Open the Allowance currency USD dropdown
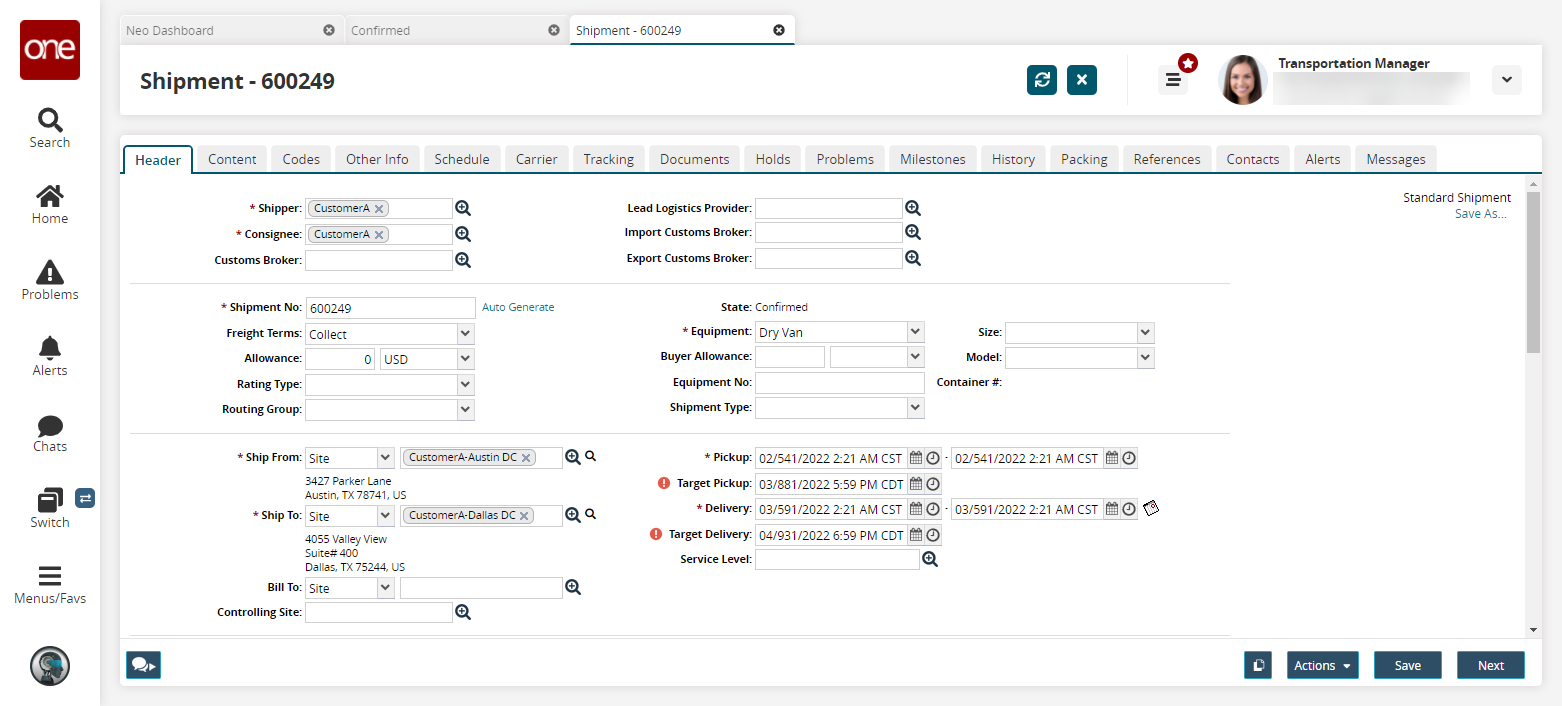Image resolution: width=1562 pixels, height=706 pixels. 465,359
